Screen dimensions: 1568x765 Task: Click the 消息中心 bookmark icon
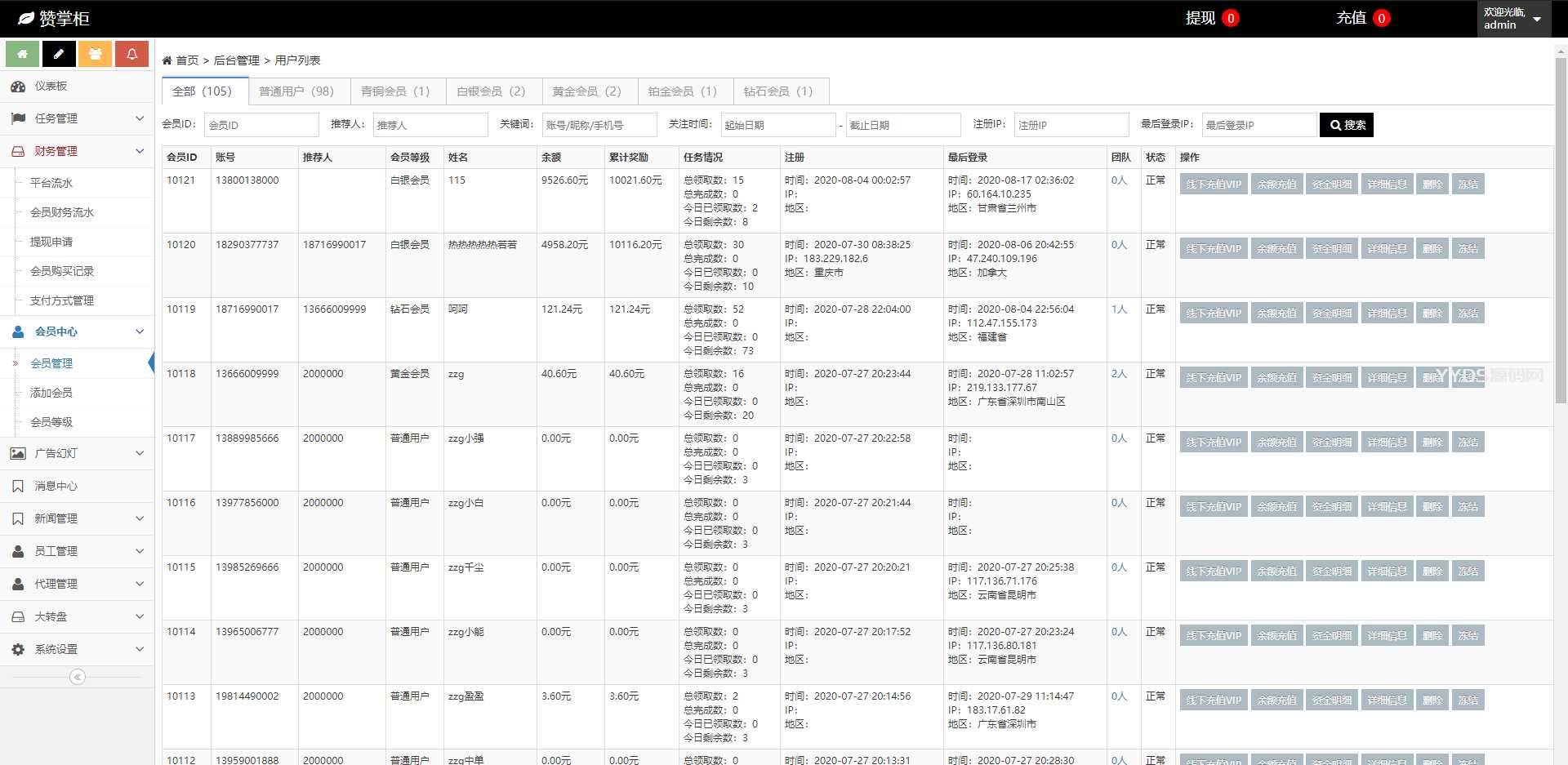18,487
